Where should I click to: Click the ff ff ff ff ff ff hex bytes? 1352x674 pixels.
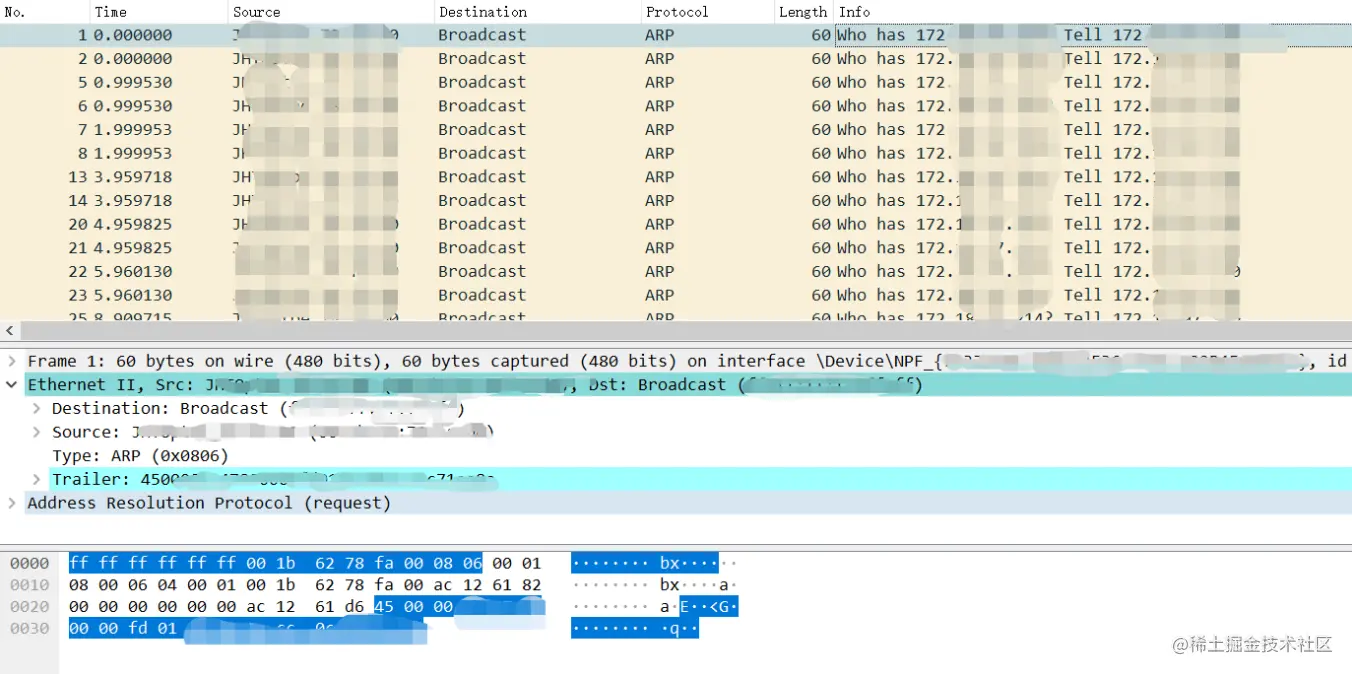coord(153,563)
